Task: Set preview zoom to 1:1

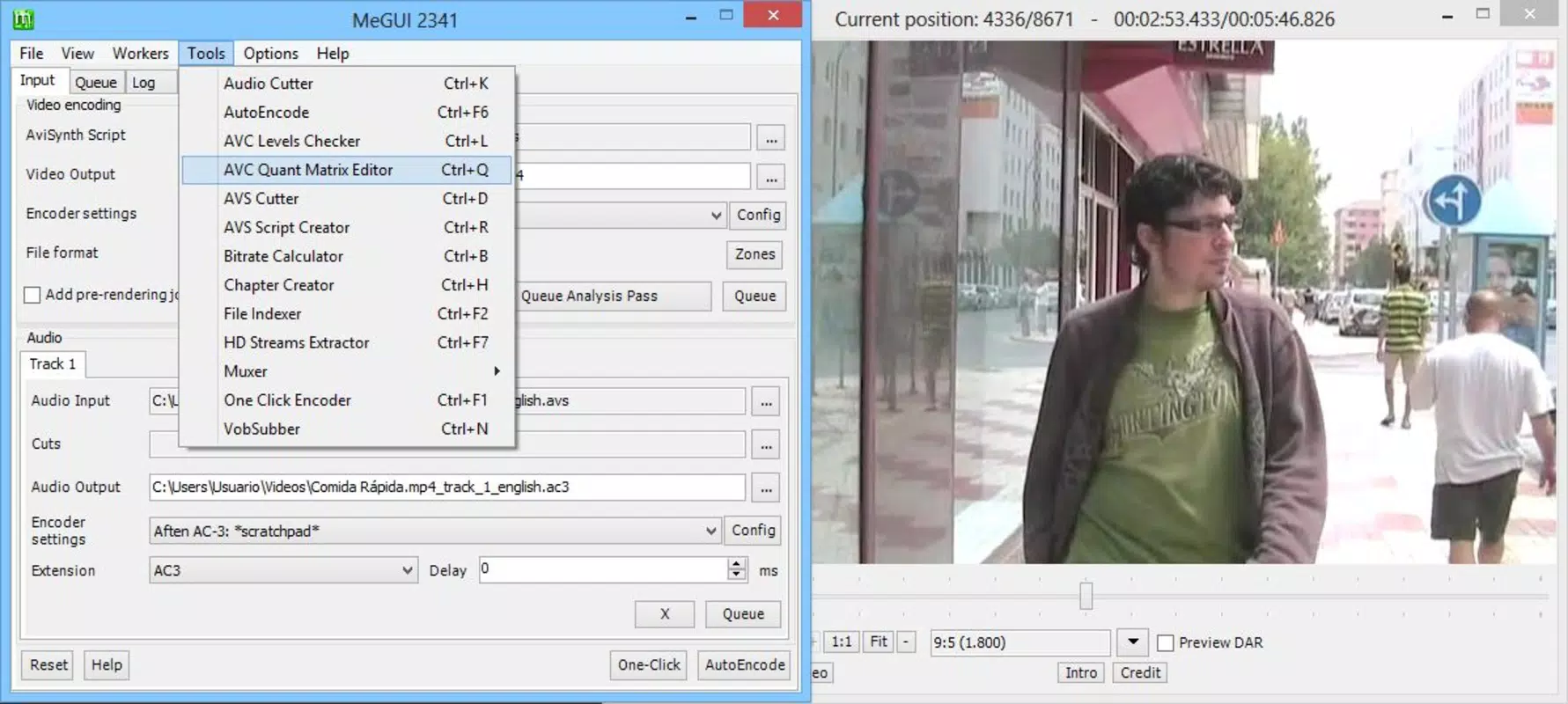Action: tap(842, 642)
